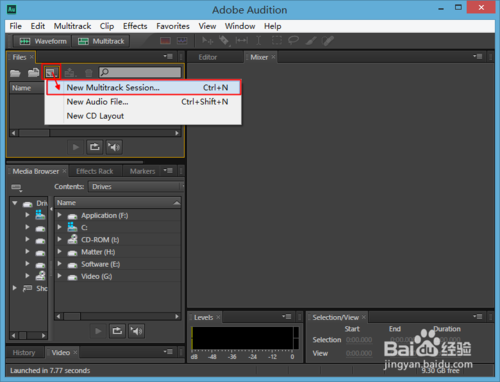Click the View Start time value
The height and width of the screenshot is (382, 500).
pos(359,353)
